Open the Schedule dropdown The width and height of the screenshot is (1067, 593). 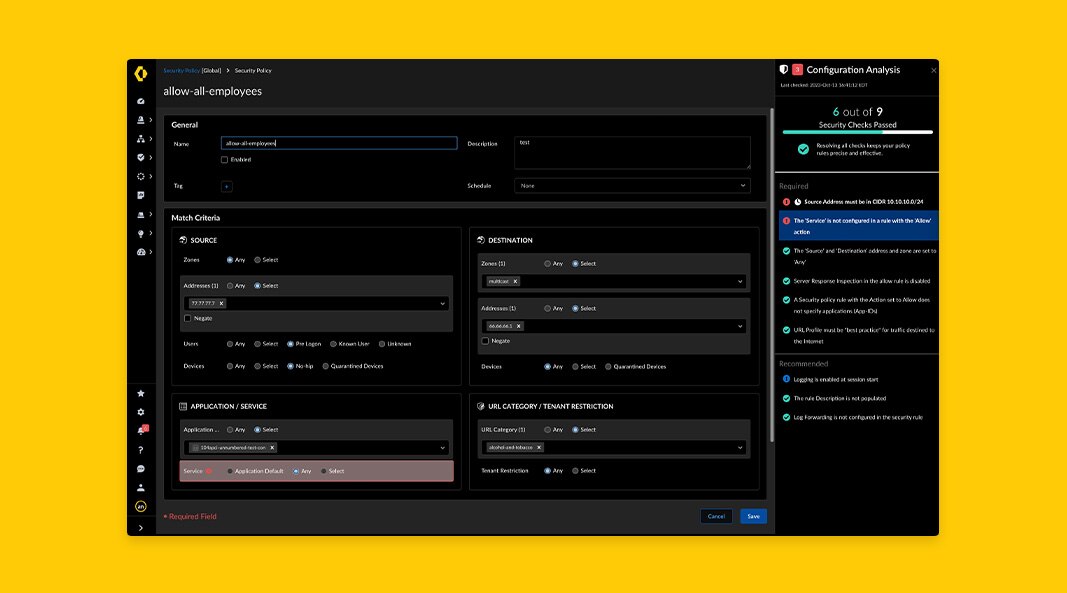[632, 186]
